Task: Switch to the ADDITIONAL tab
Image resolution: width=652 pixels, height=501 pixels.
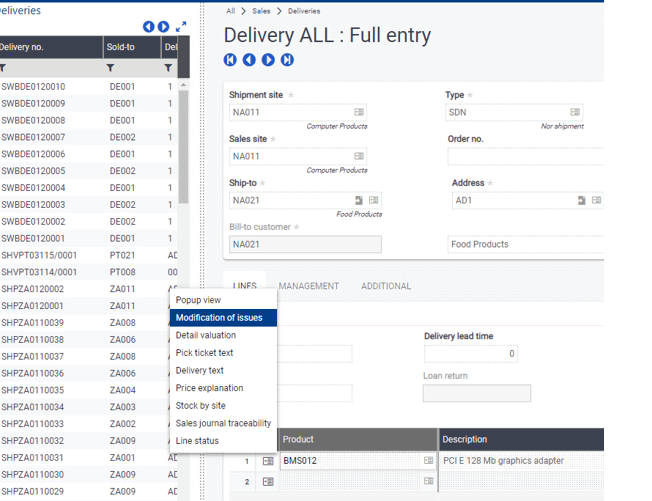Action: point(385,286)
